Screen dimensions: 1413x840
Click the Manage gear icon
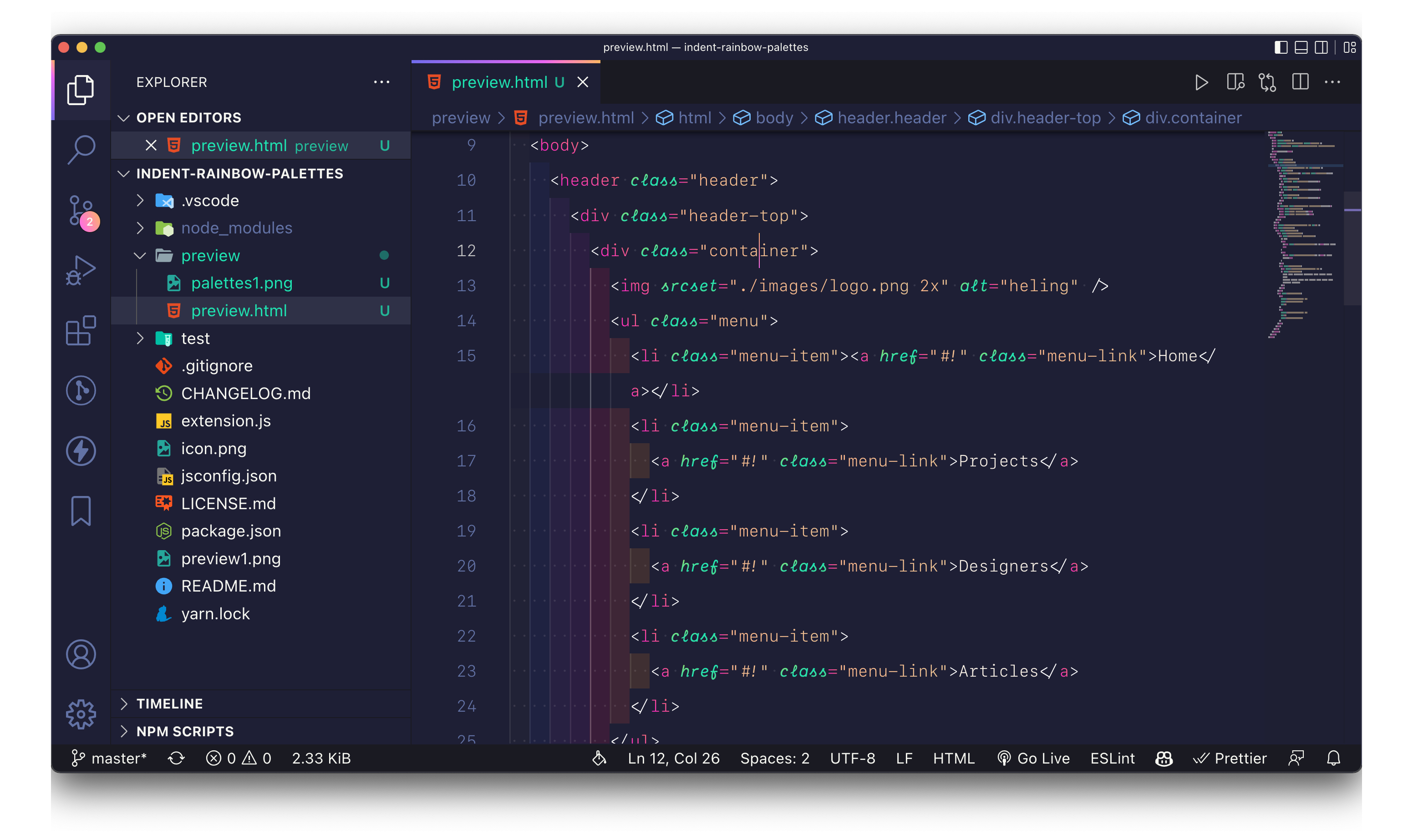pos(81,714)
